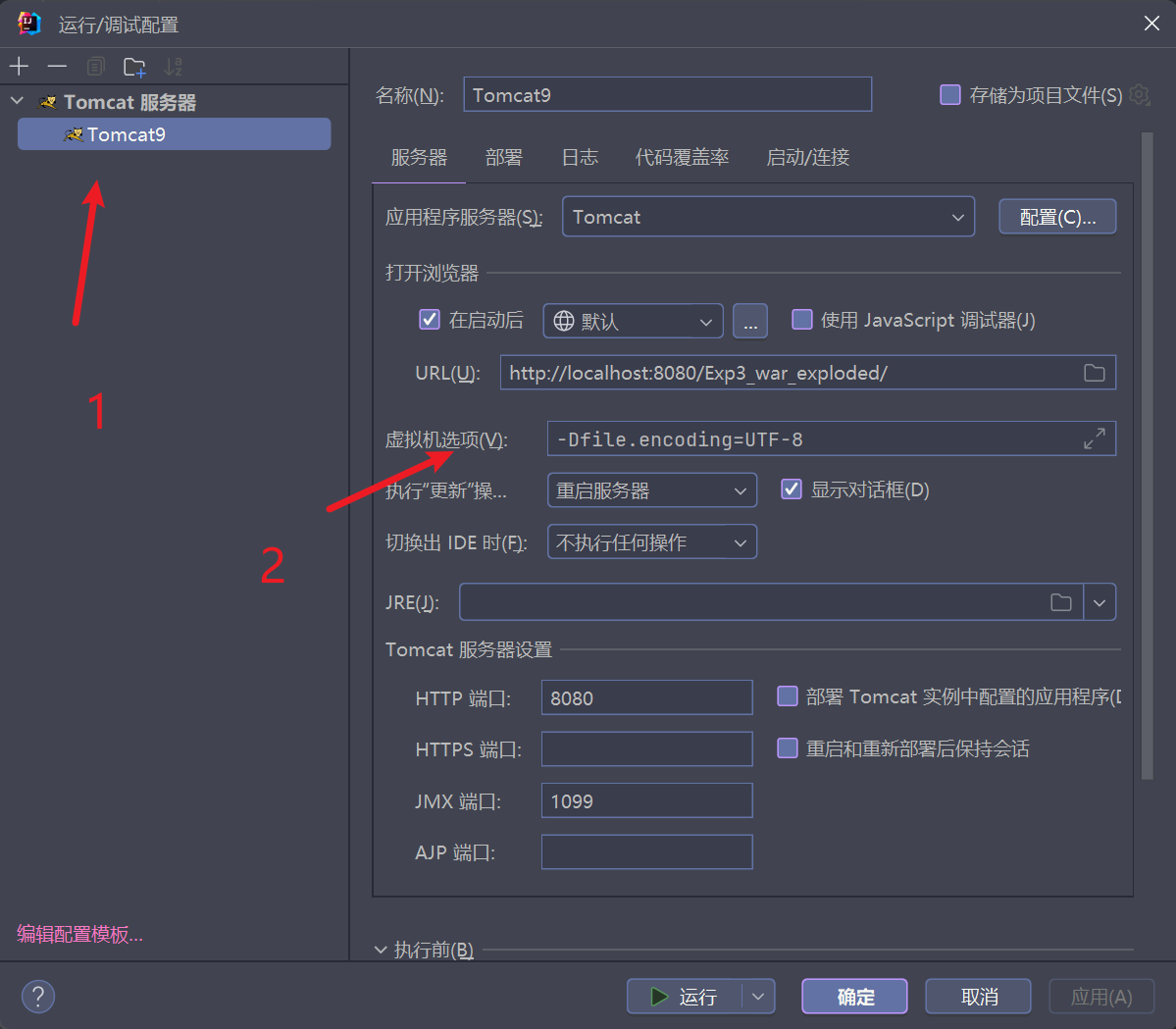The width and height of the screenshot is (1176, 1029).
Task: Switch to the 启动/连接 tab
Action: [x=808, y=158]
